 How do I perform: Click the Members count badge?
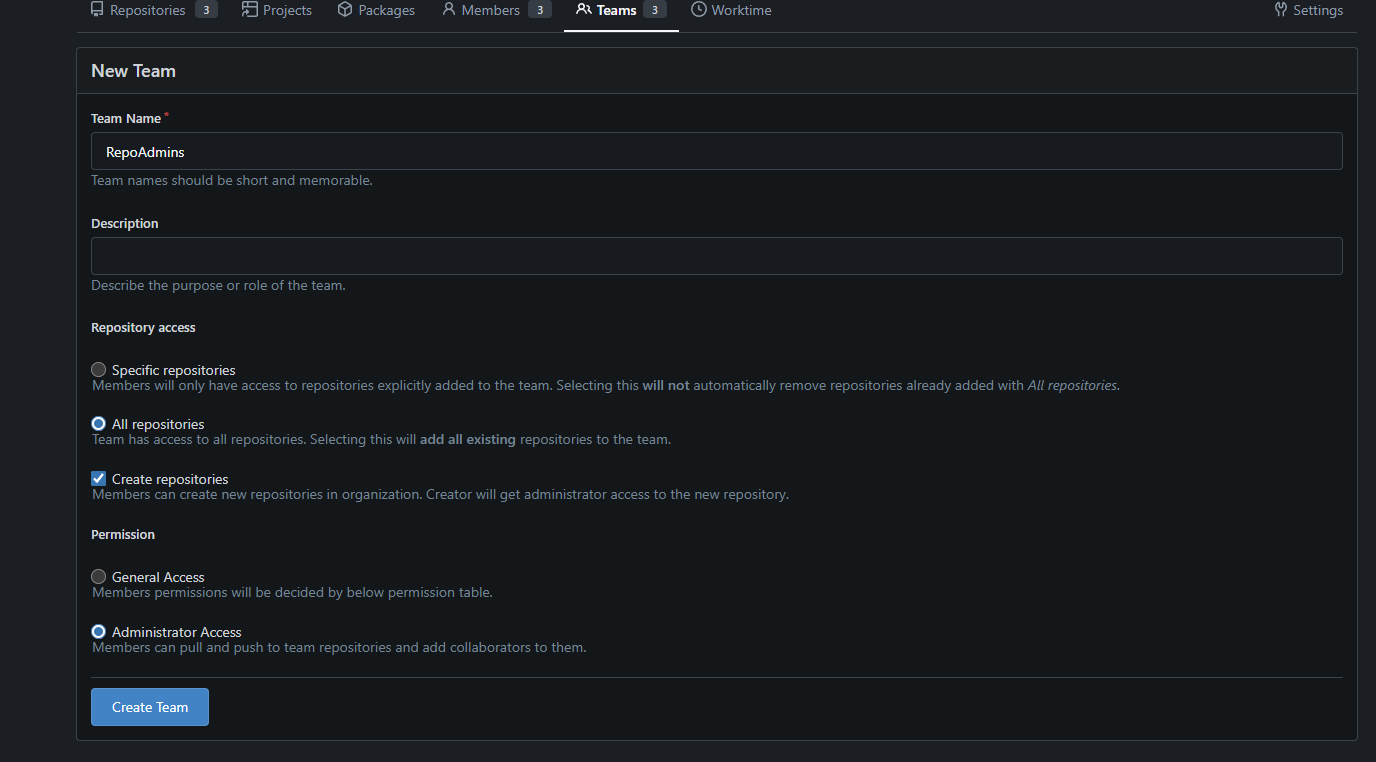coord(540,10)
